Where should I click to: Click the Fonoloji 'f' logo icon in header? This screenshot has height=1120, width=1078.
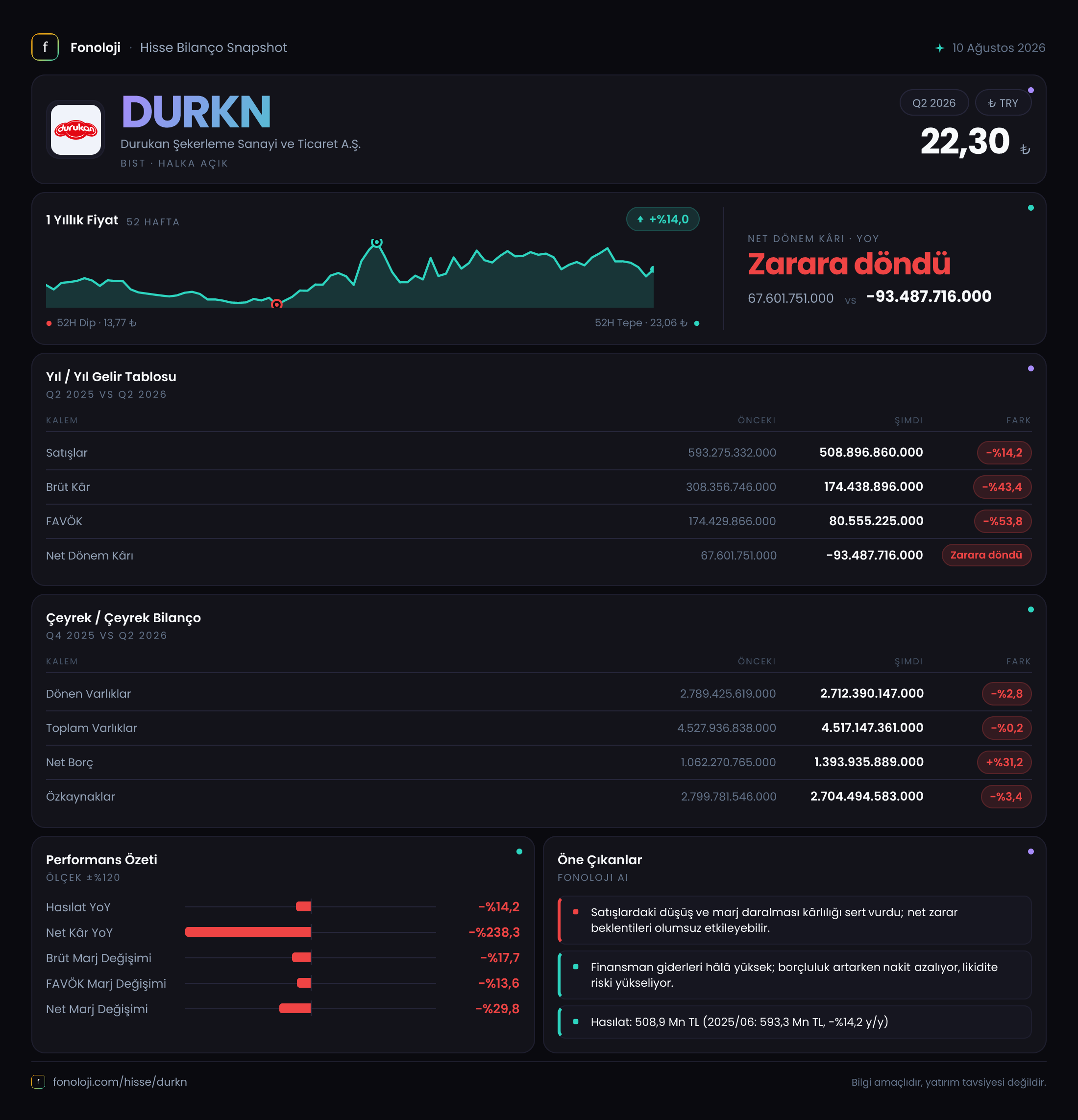point(45,48)
